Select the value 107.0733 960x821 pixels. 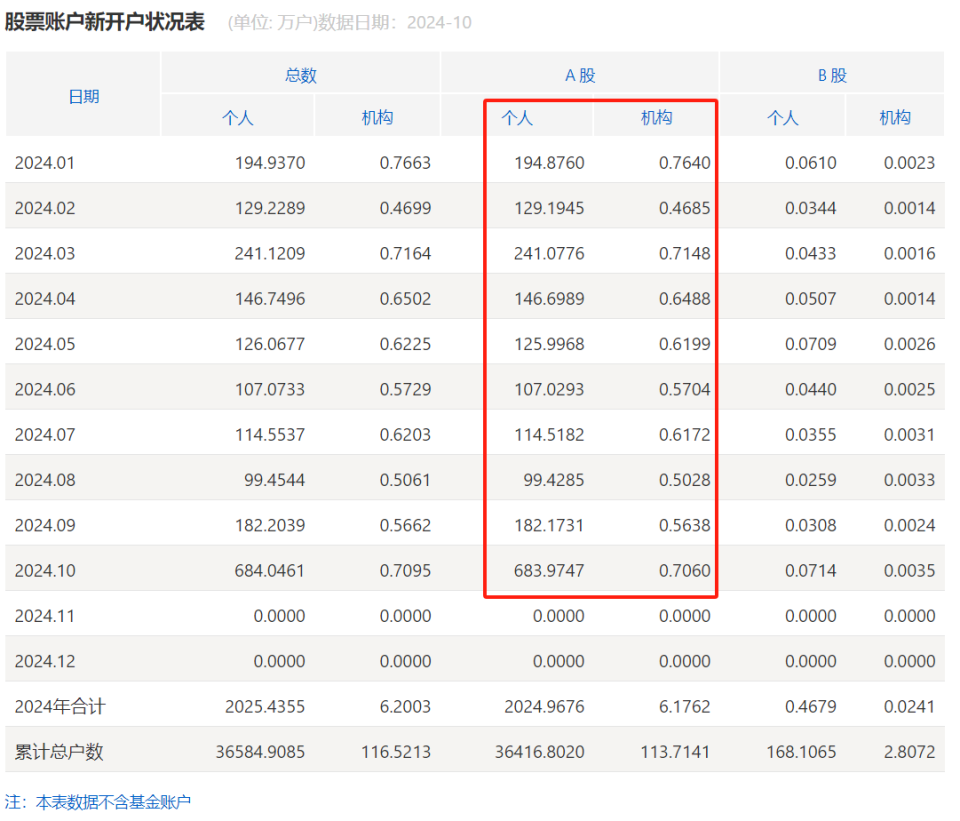click(x=270, y=389)
